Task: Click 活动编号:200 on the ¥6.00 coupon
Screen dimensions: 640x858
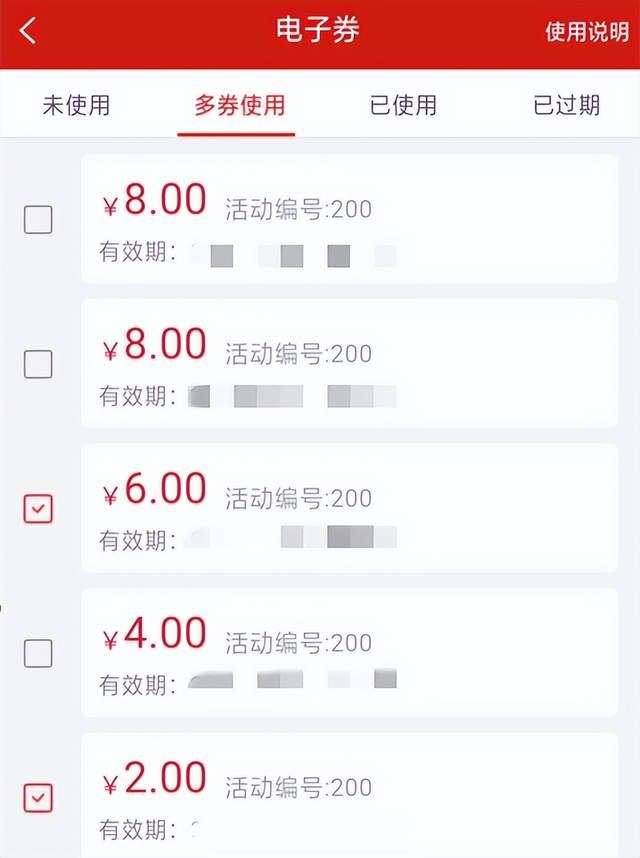Action: pyautogui.click(x=298, y=498)
